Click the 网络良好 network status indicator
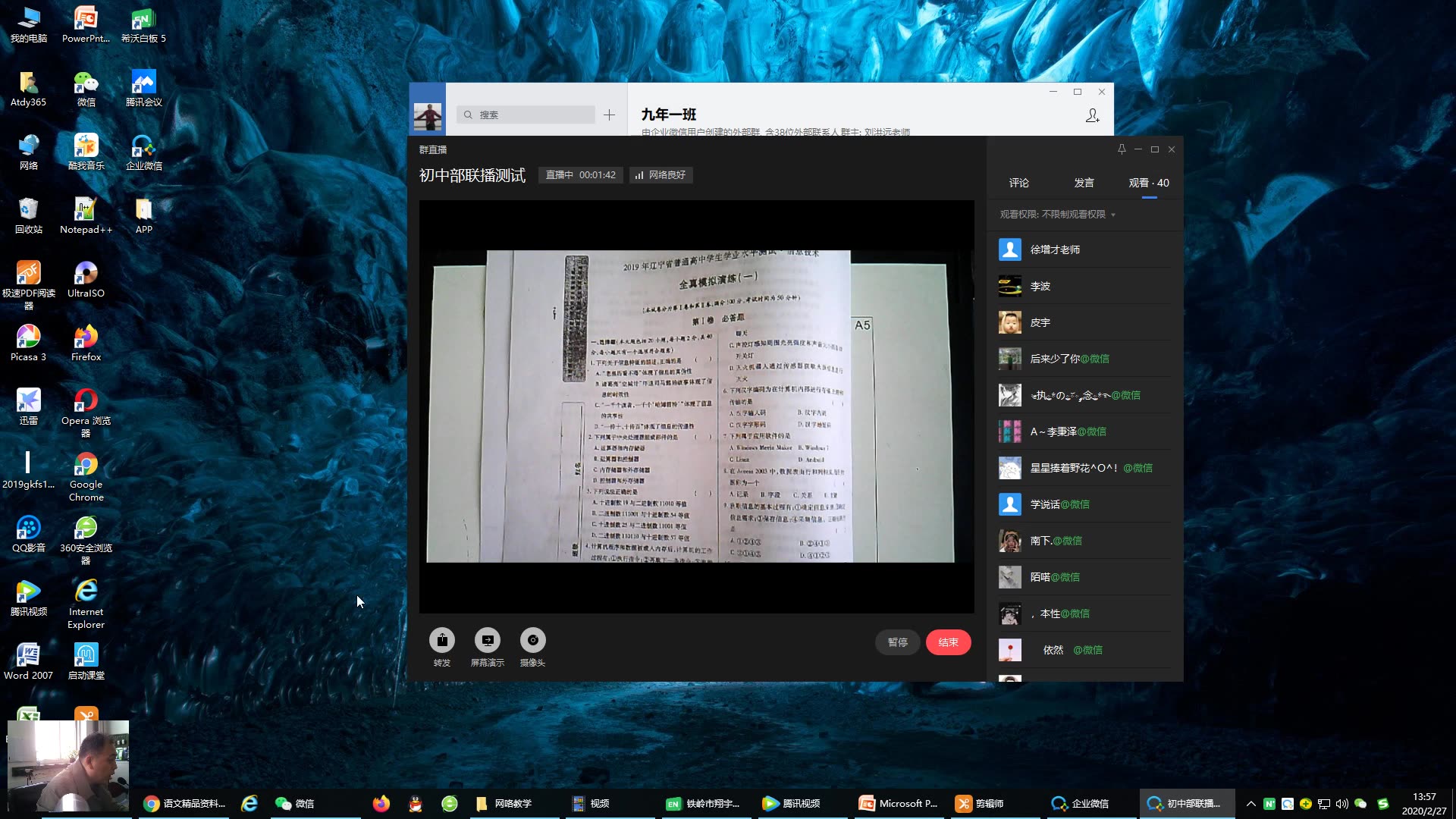 (661, 175)
